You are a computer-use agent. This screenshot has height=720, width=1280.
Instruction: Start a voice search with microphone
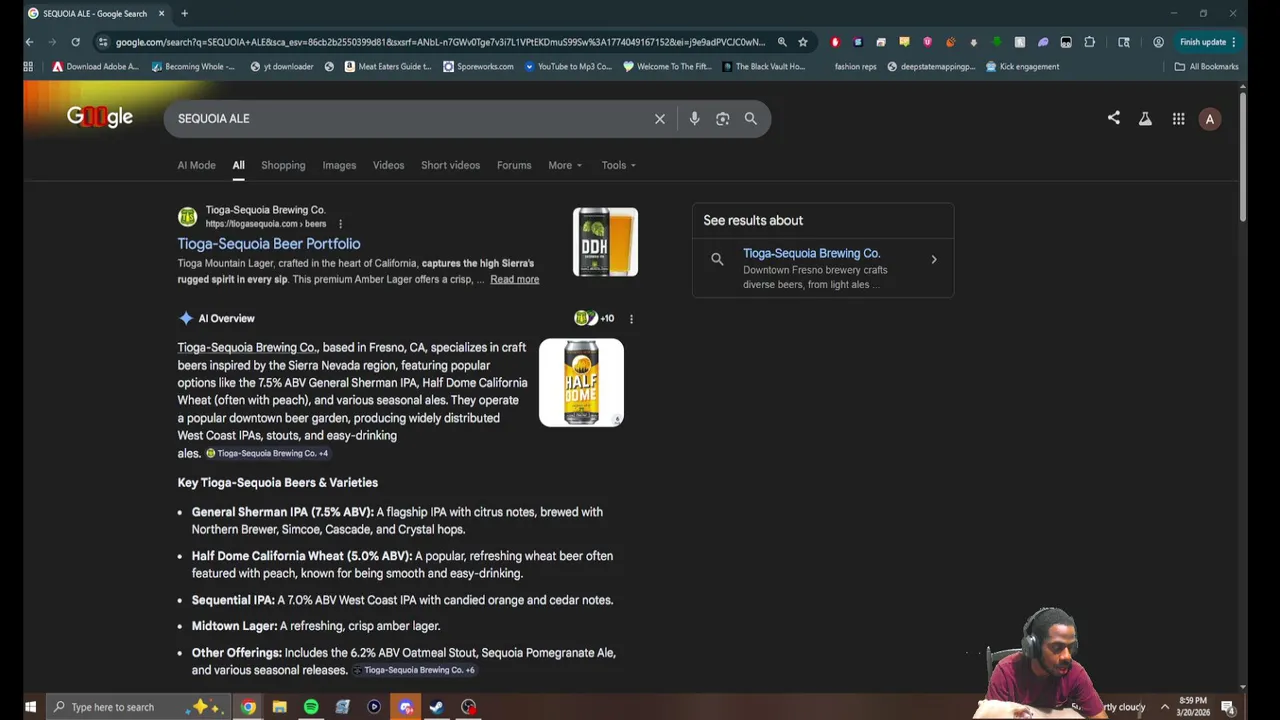[x=694, y=119]
